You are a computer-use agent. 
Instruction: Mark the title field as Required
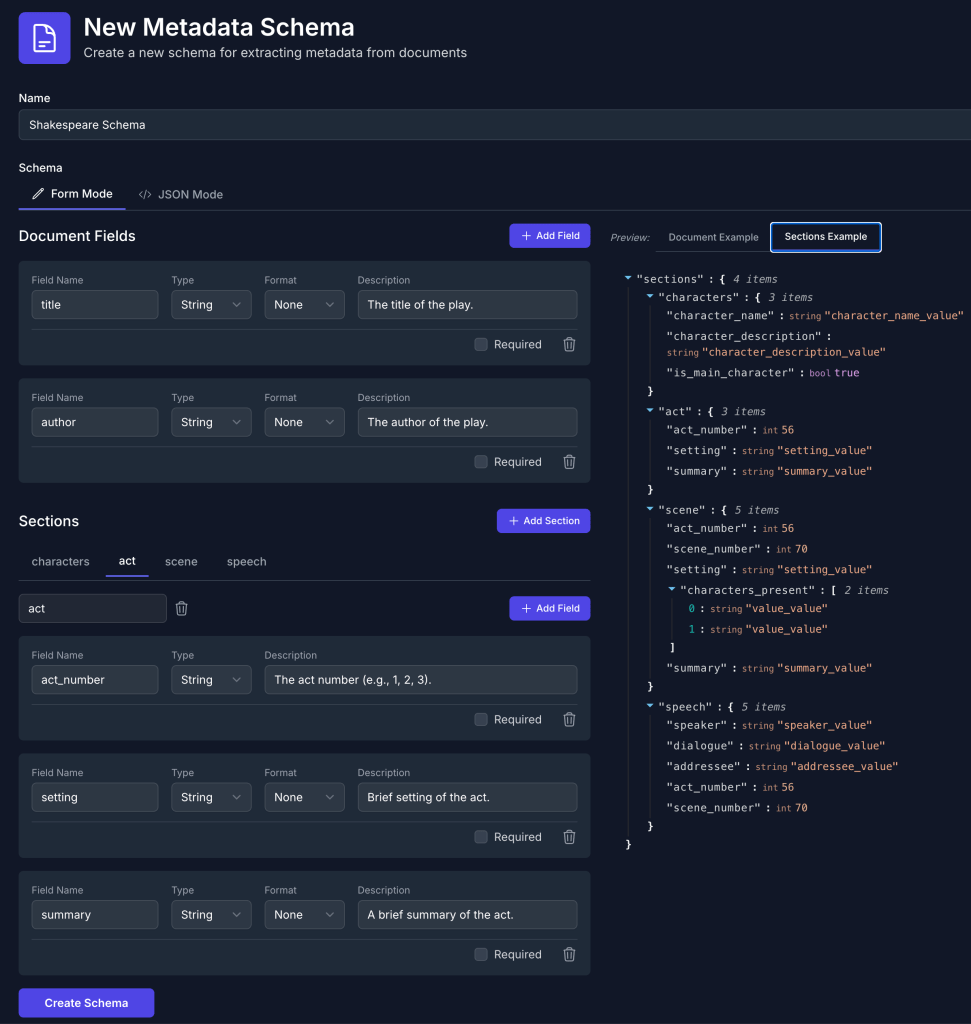pyautogui.click(x=481, y=344)
